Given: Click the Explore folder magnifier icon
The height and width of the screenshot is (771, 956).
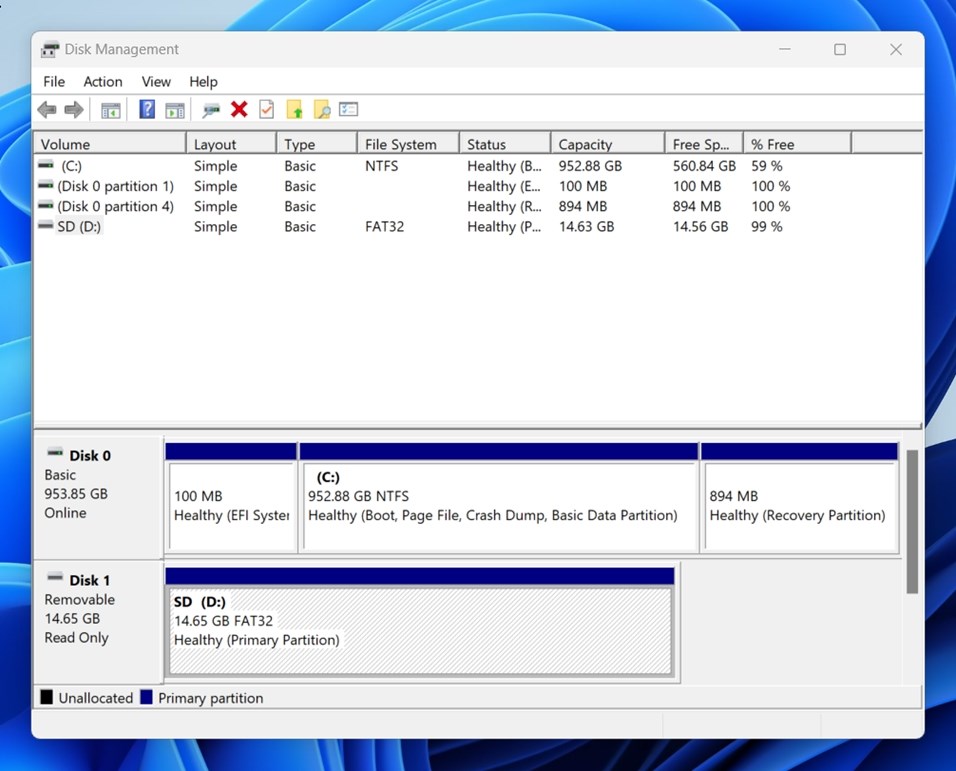Looking at the screenshot, I should [321, 109].
